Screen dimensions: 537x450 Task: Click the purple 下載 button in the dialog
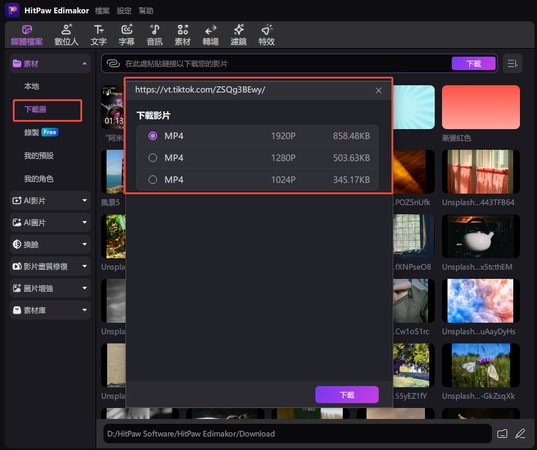click(x=347, y=395)
